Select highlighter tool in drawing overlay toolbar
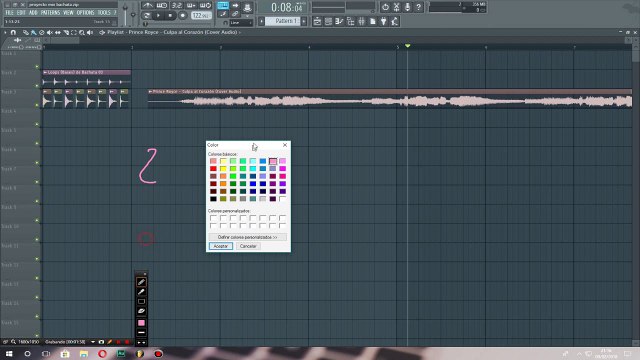 (x=141, y=292)
